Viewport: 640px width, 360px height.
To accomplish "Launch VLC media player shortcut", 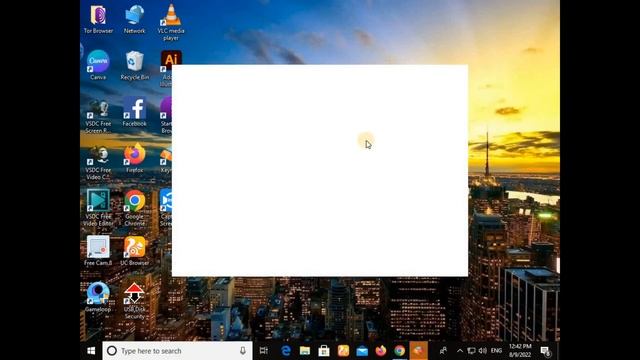I will coord(171,22).
